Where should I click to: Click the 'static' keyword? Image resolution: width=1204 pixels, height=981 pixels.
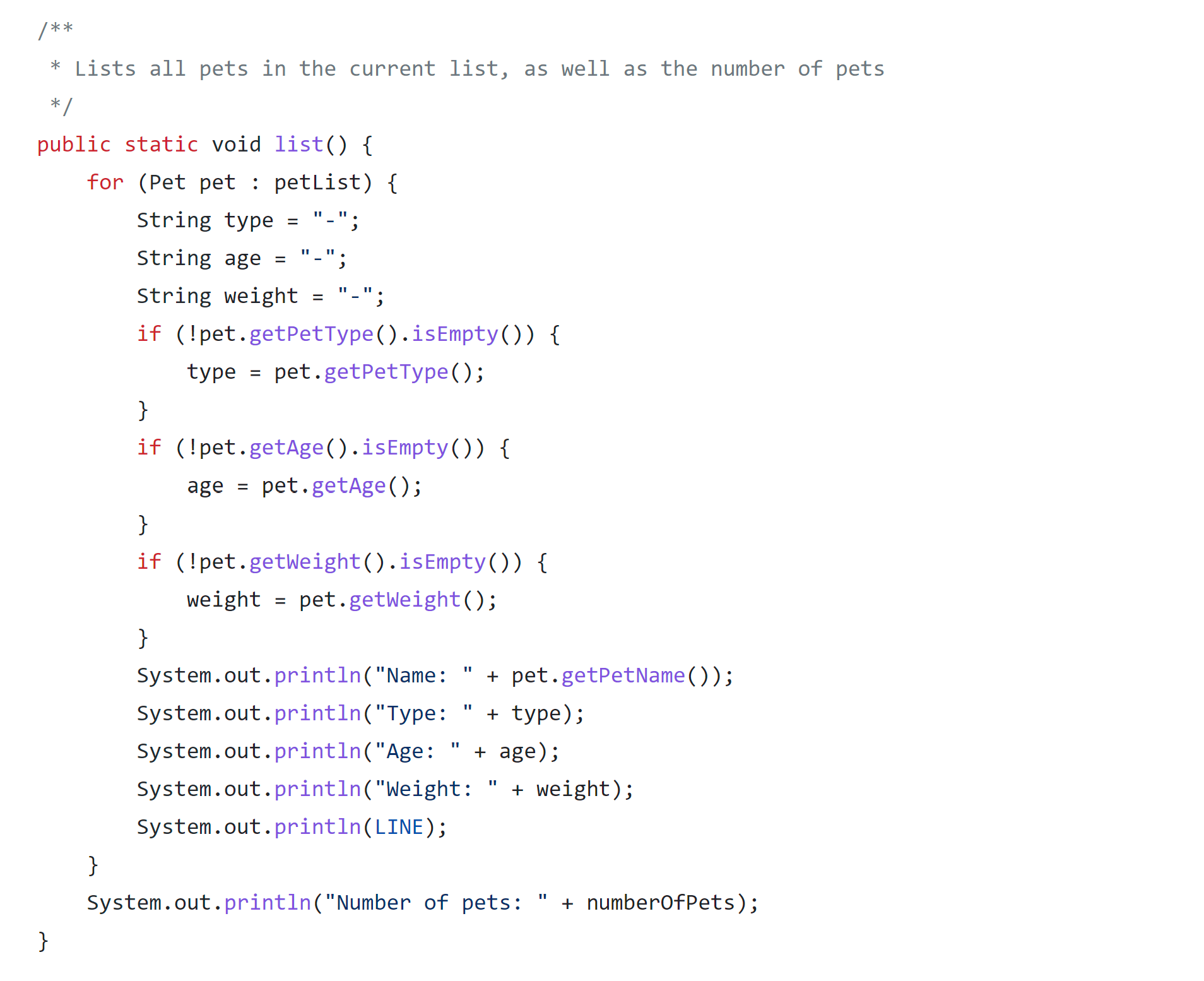(x=161, y=145)
